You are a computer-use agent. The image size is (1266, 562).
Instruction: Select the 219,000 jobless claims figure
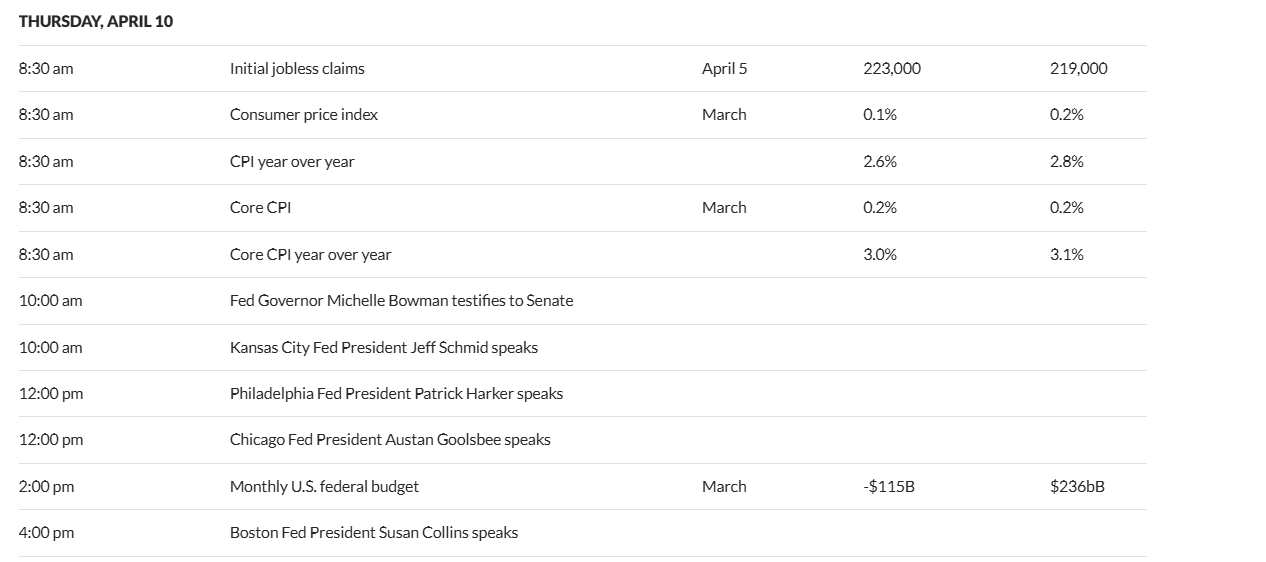1079,69
